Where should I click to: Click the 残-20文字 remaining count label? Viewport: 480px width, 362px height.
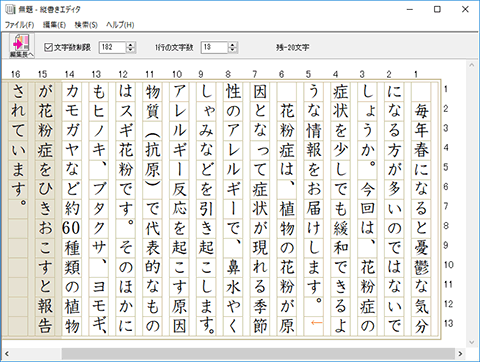click(x=292, y=48)
